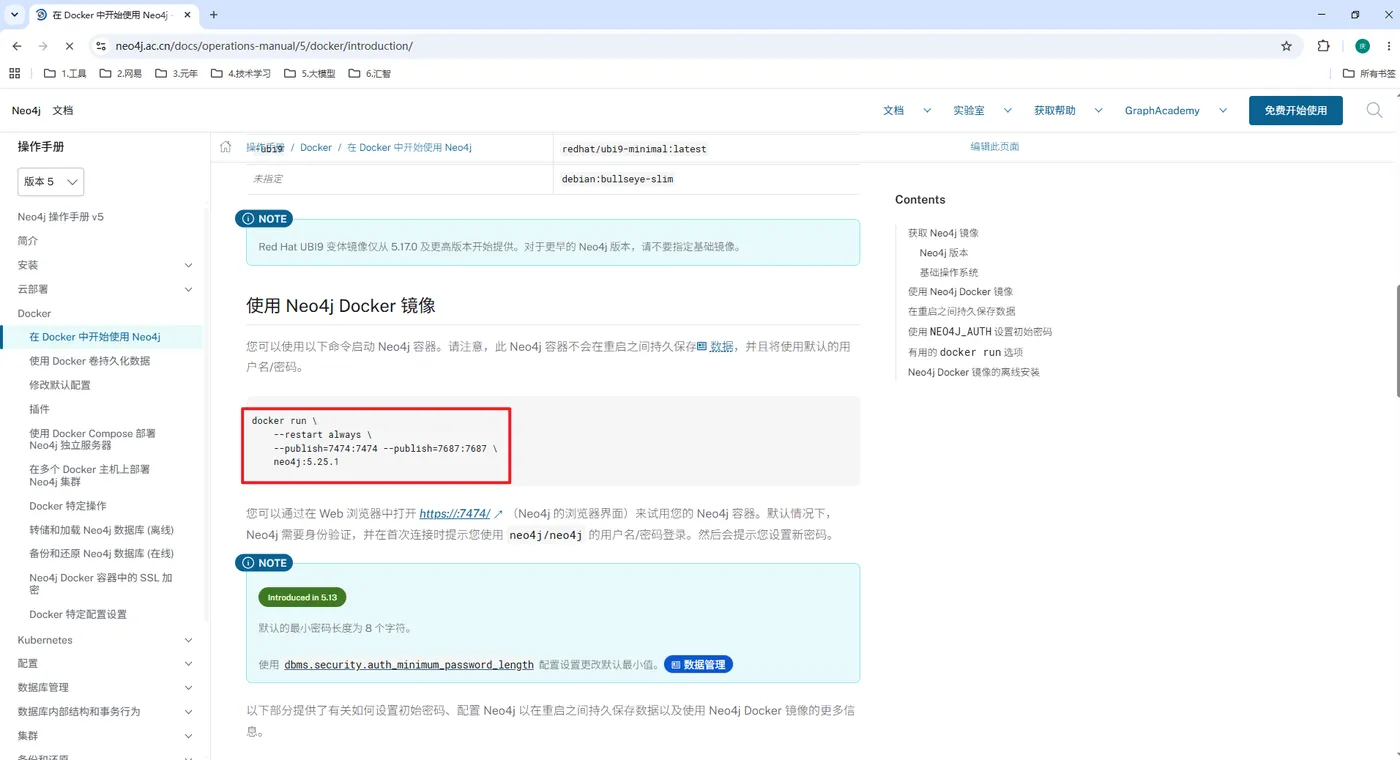Open the Chrome profile avatar
This screenshot has width=1400, height=760.
1362,46
